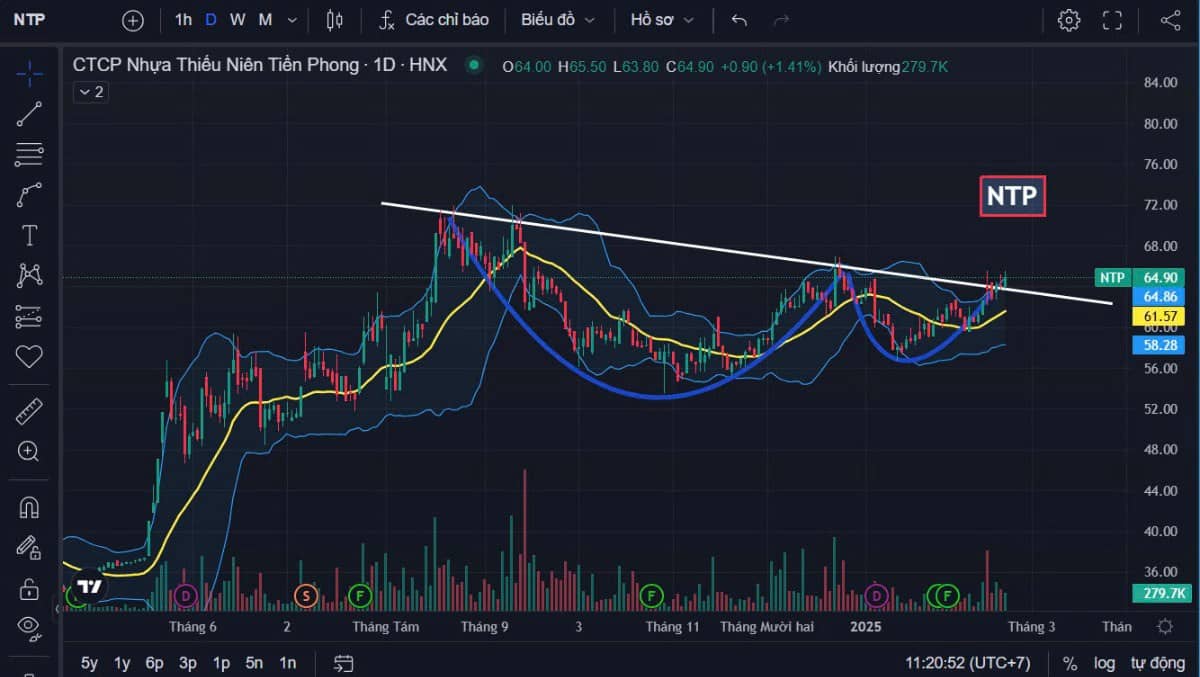Undo the last chart action

[739, 20]
